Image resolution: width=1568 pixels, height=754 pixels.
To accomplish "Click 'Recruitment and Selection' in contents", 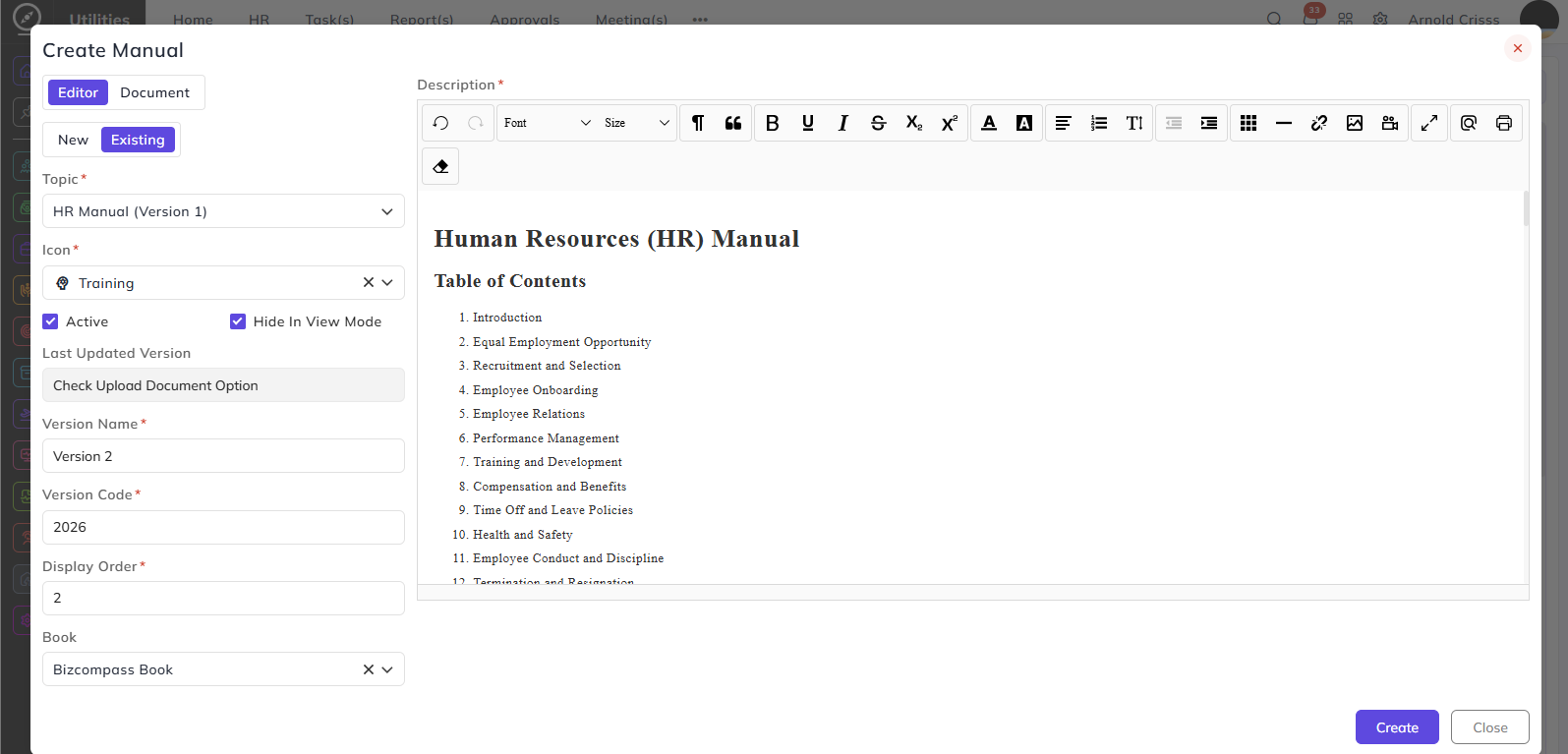I will (547, 366).
